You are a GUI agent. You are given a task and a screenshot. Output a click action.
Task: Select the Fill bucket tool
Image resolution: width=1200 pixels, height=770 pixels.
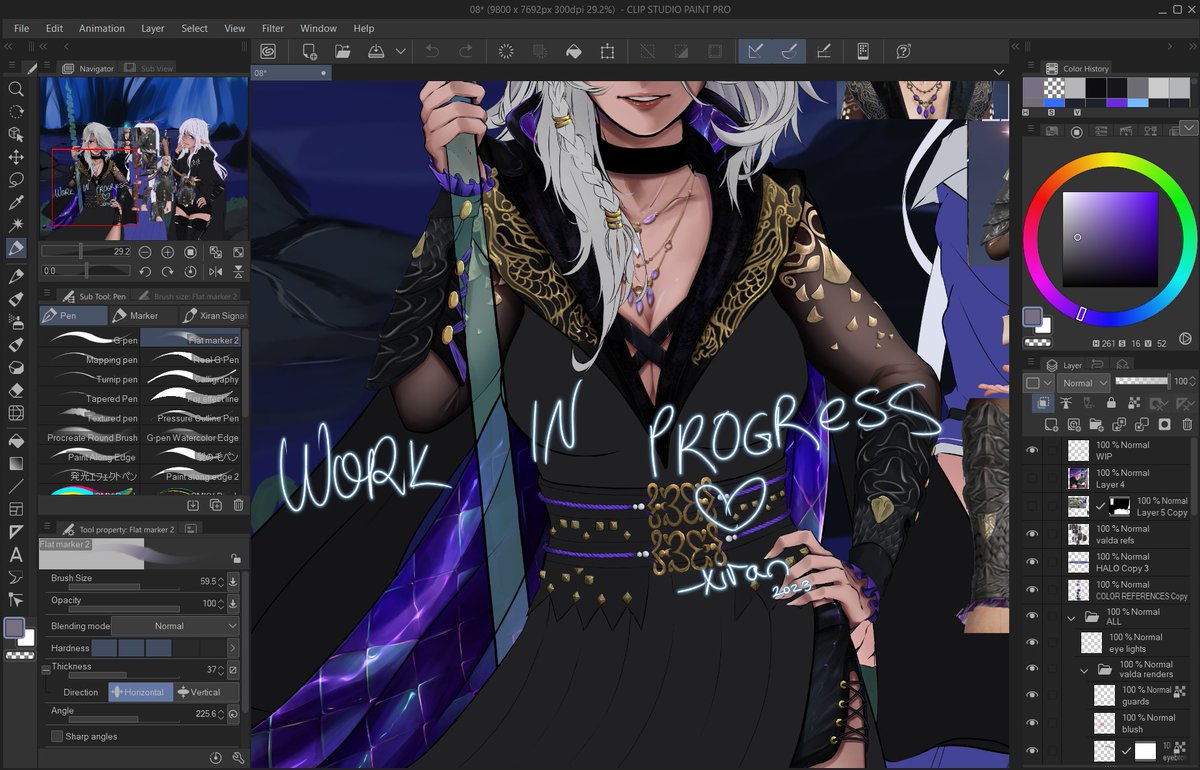tap(16, 440)
